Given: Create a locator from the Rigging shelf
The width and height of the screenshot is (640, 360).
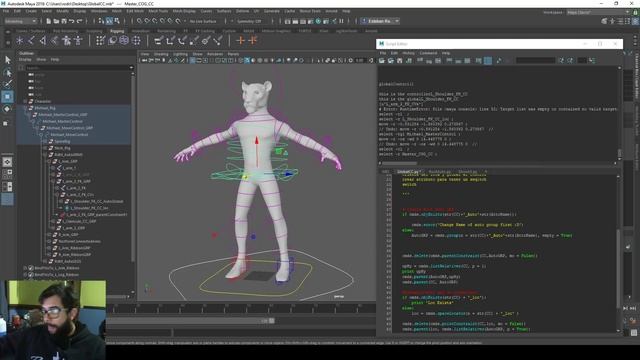Looking at the screenshot, I should (x=20, y=40).
